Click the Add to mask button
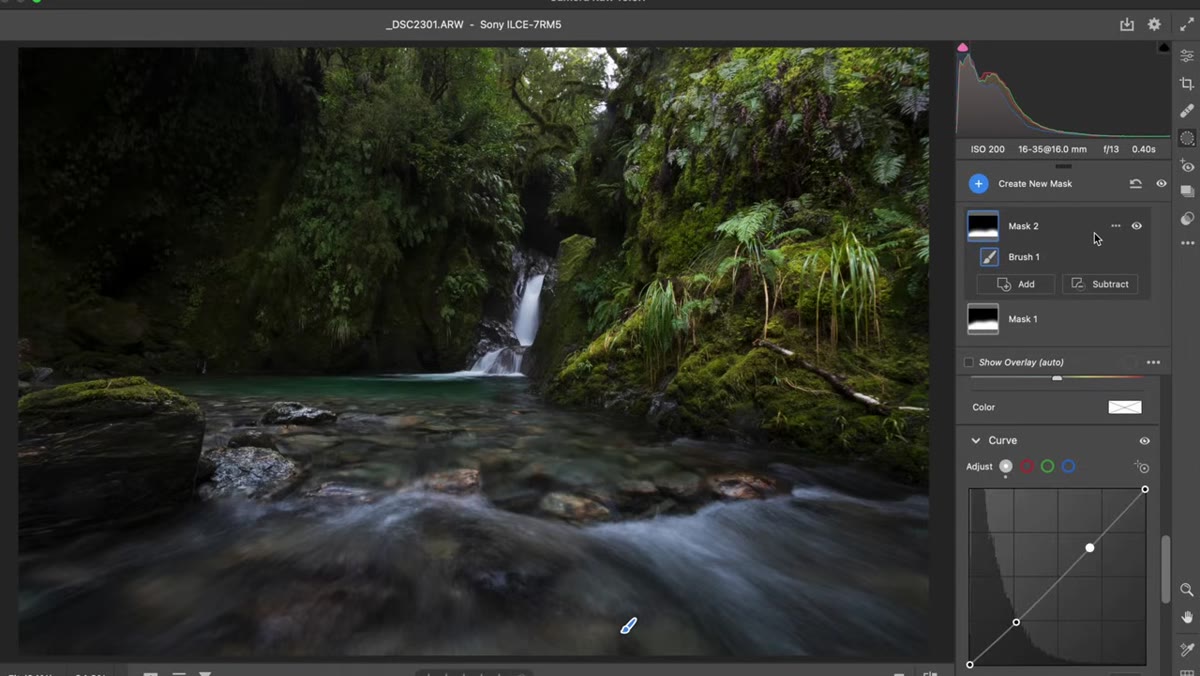Image resolution: width=1200 pixels, height=676 pixels. [x=1015, y=284]
